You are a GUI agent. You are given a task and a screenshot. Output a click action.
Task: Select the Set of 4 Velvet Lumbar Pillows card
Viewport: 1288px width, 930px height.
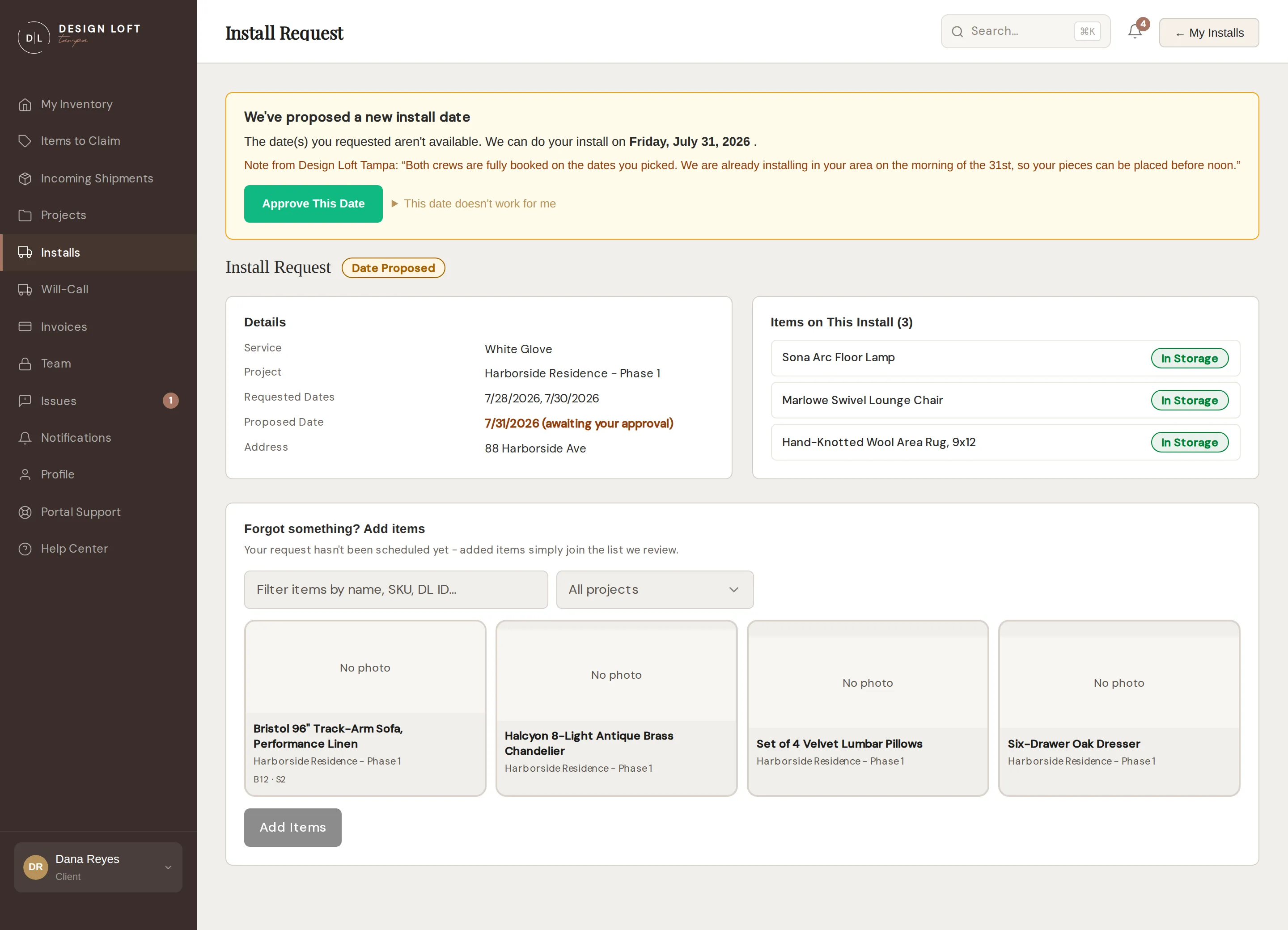pos(868,708)
